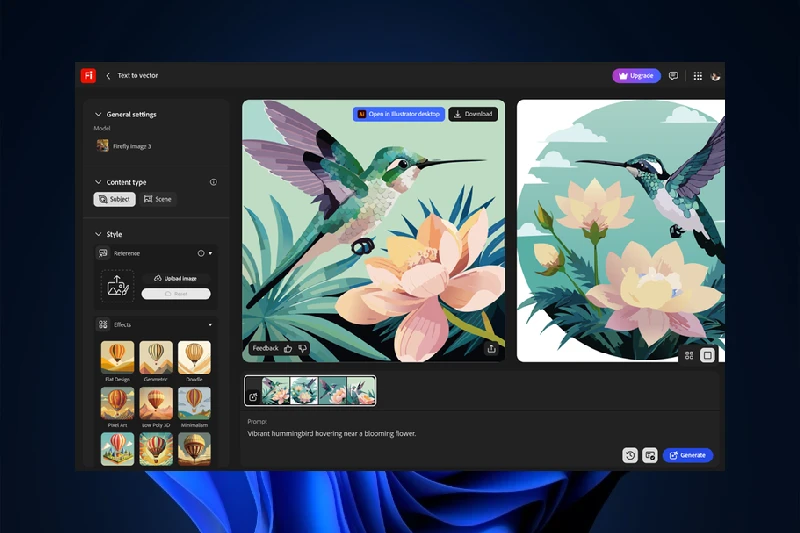This screenshot has width=800, height=533.
Task: Expand the Effects dropdown arrow
Action: (x=210, y=325)
